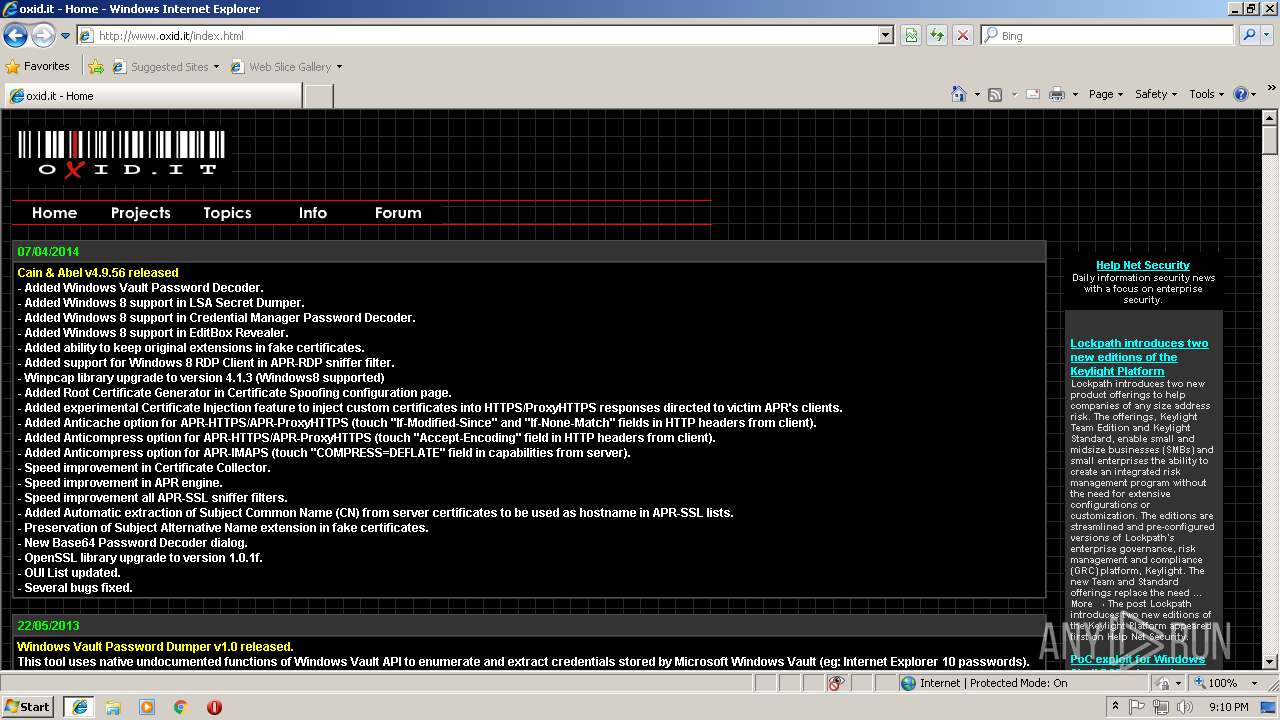Toggle Compatibility View icon

coord(911,36)
